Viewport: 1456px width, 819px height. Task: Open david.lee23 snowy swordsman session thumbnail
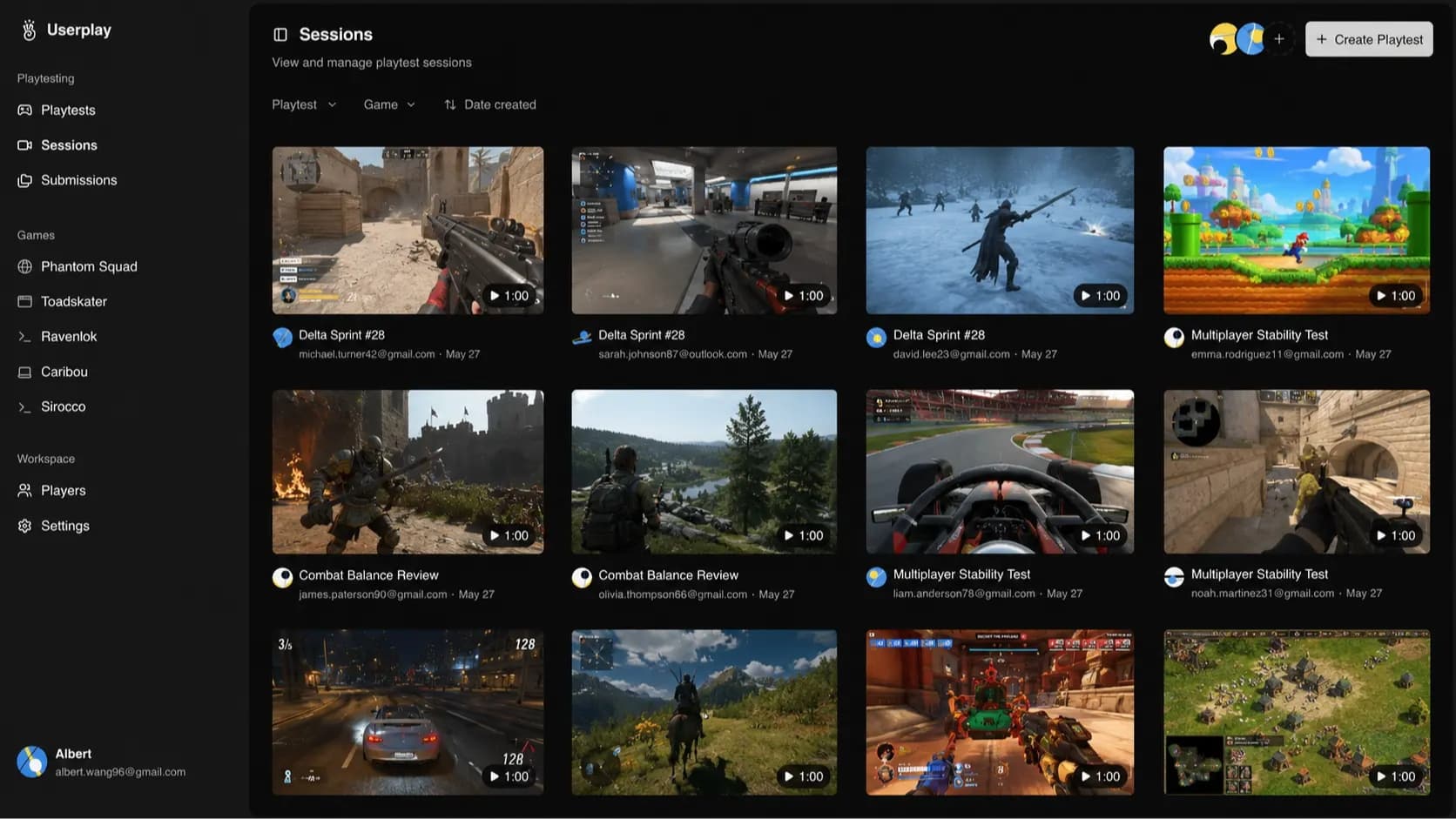click(x=1000, y=230)
